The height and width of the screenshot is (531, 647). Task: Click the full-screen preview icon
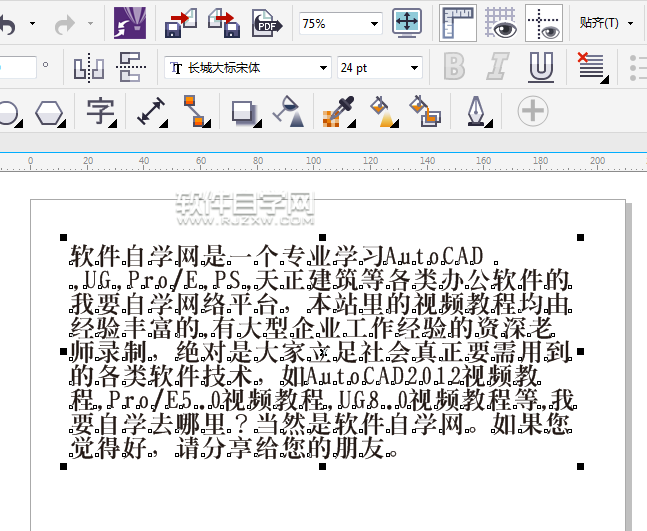407,23
